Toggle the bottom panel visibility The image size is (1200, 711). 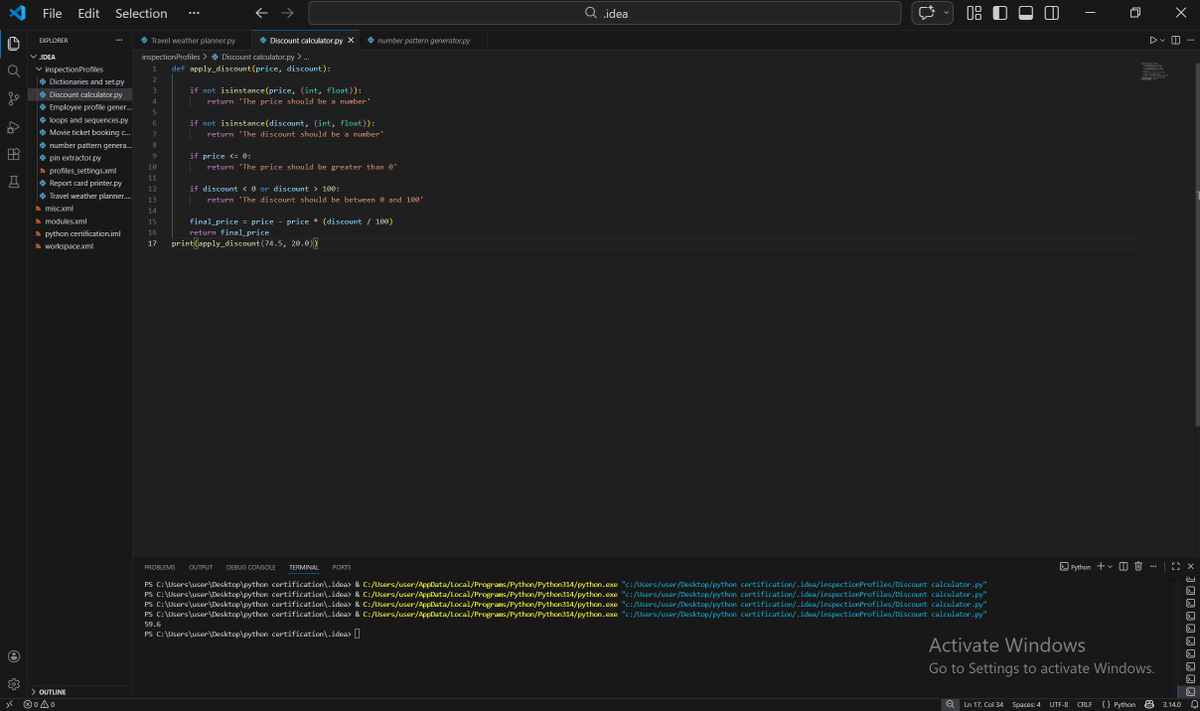click(1026, 13)
